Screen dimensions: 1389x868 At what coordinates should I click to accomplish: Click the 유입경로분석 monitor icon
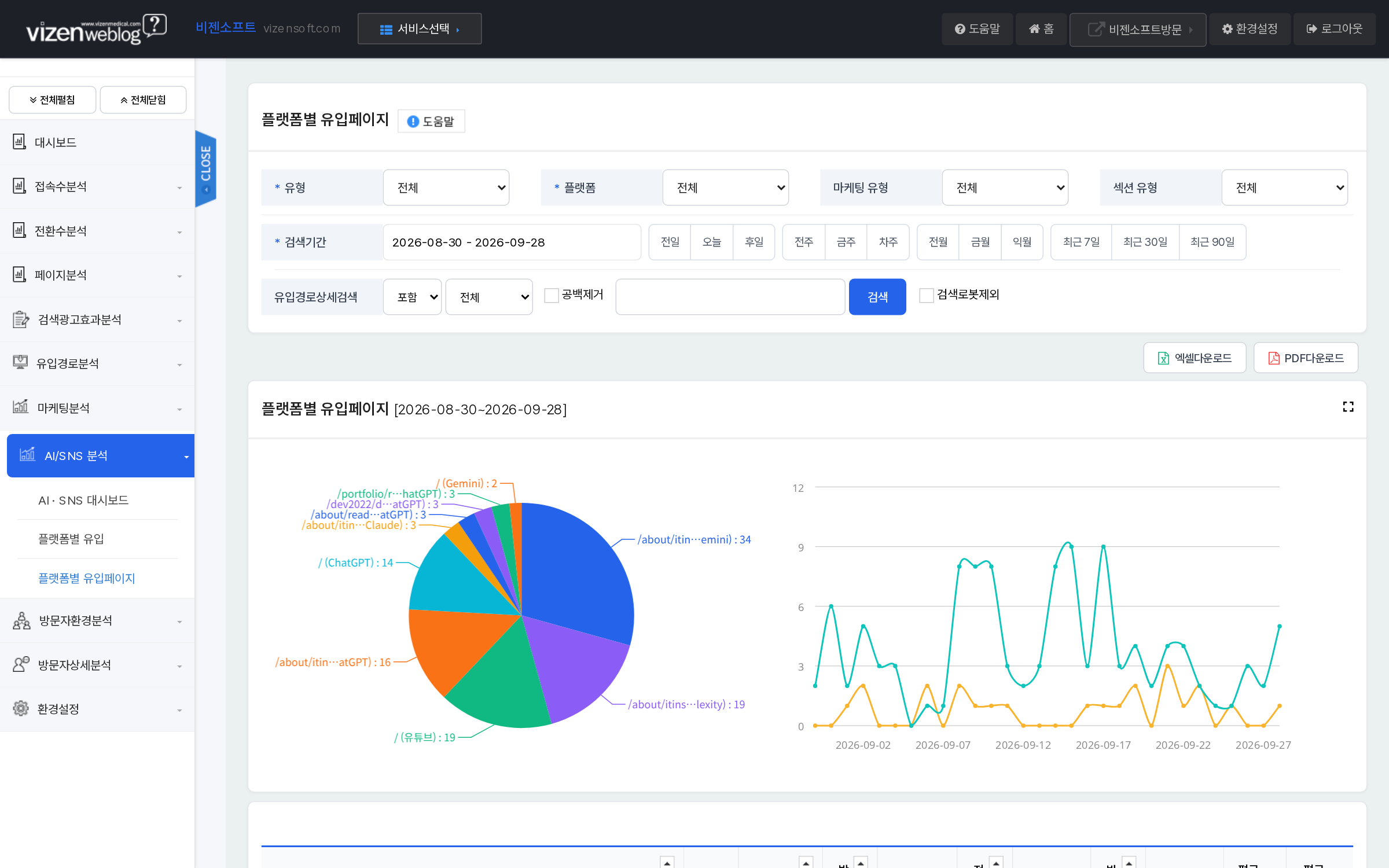pyautogui.click(x=20, y=363)
